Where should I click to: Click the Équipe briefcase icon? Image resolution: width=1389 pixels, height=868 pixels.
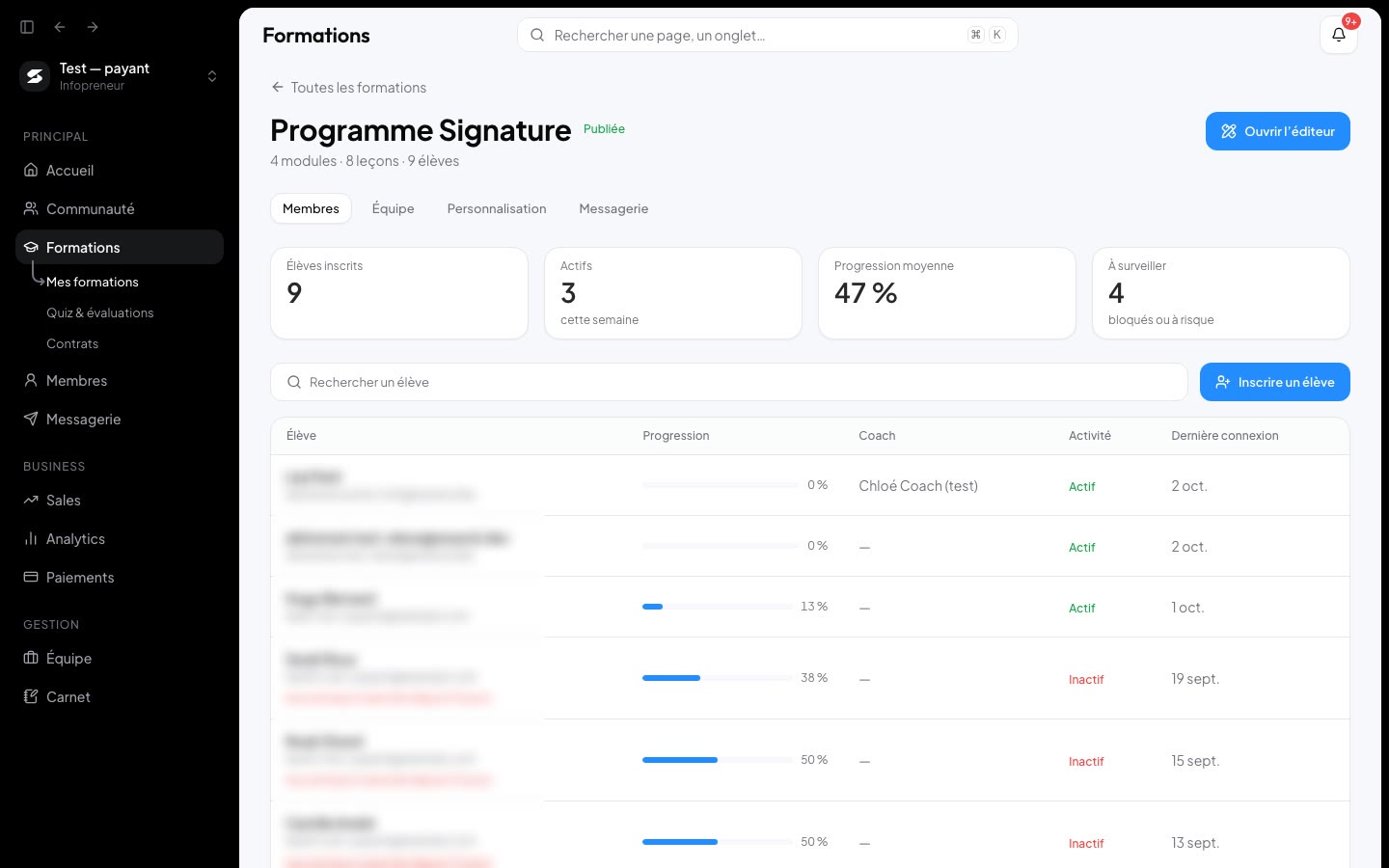[31, 658]
